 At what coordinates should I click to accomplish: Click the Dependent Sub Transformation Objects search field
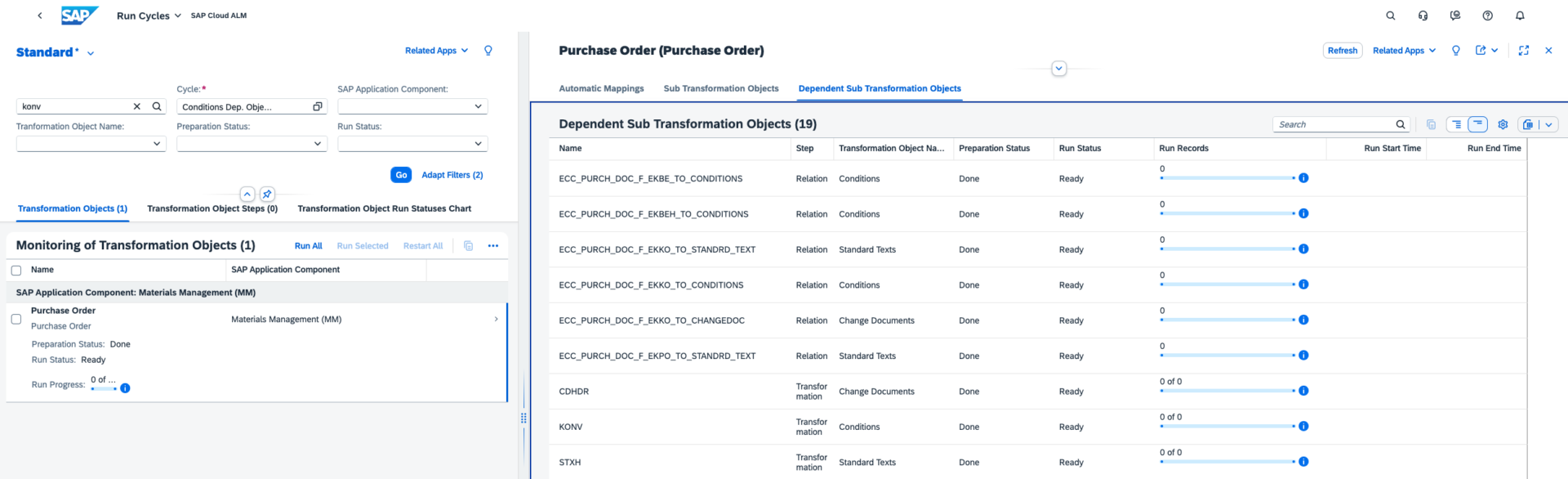tap(1335, 124)
